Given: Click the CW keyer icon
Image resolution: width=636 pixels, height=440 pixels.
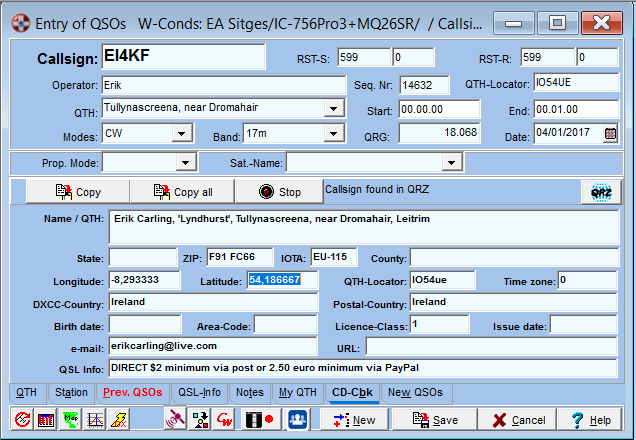Looking at the screenshot, I should tap(224, 420).
